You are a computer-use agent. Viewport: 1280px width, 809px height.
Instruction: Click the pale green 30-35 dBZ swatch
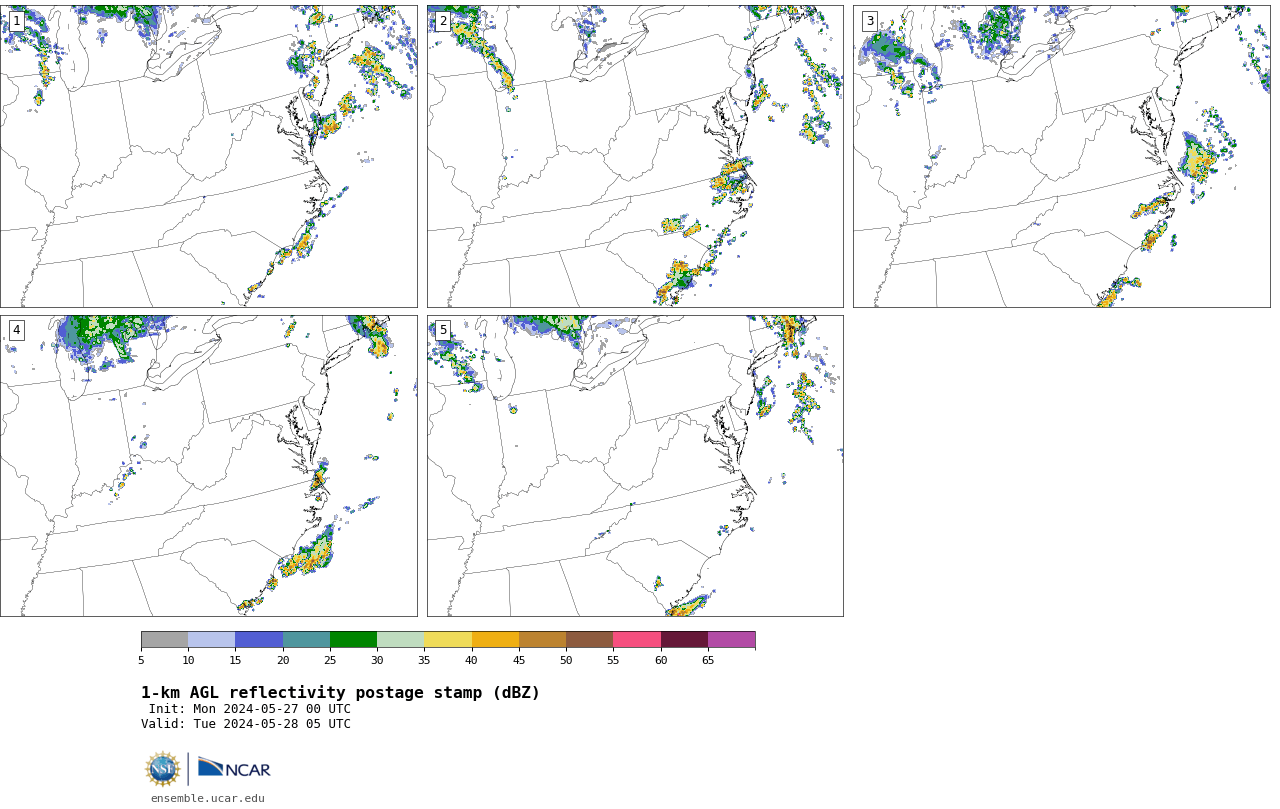pyautogui.click(x=401, y=640)
